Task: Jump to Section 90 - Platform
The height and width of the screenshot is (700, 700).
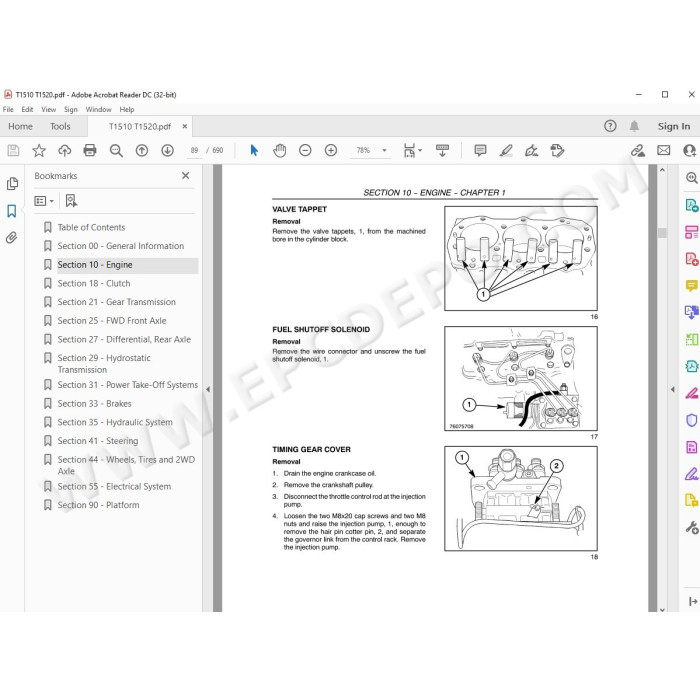Action: tap(98, 505)
